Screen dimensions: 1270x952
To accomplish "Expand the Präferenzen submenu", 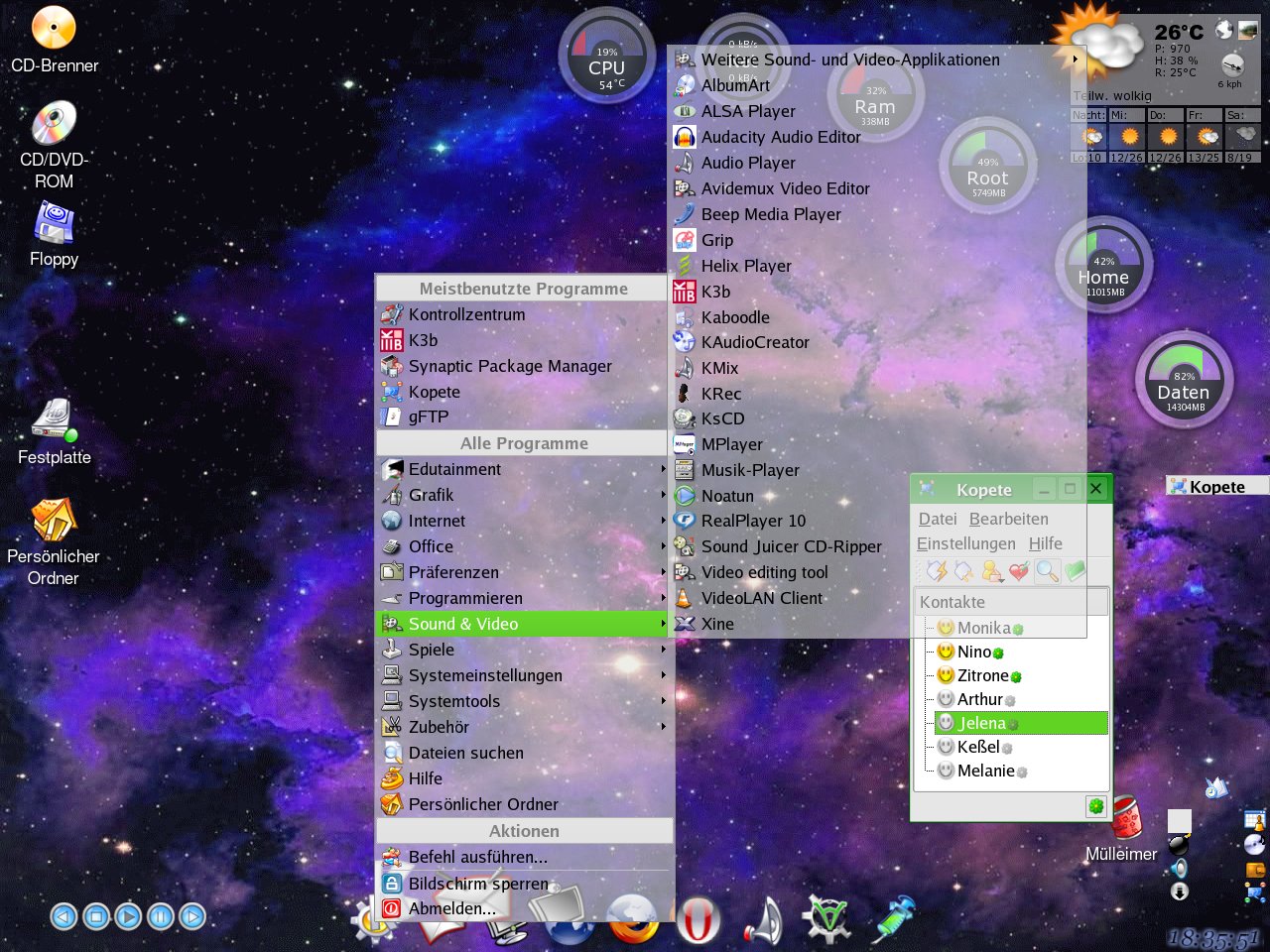I will point(524,572).
